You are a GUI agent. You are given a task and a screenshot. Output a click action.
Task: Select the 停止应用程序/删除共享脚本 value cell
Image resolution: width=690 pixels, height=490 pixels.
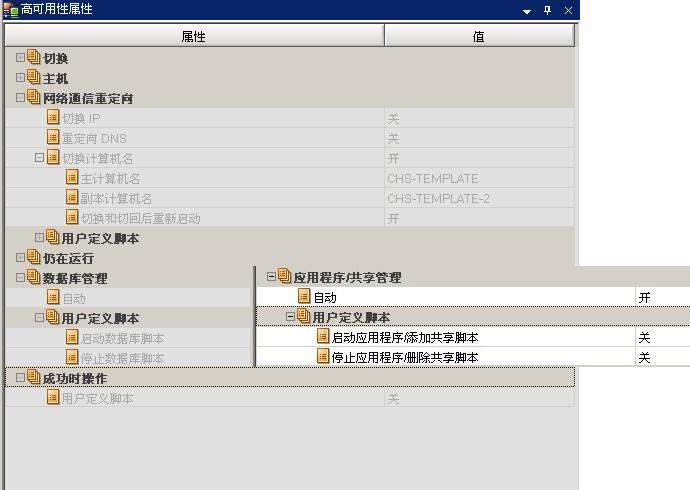(663, 357)
